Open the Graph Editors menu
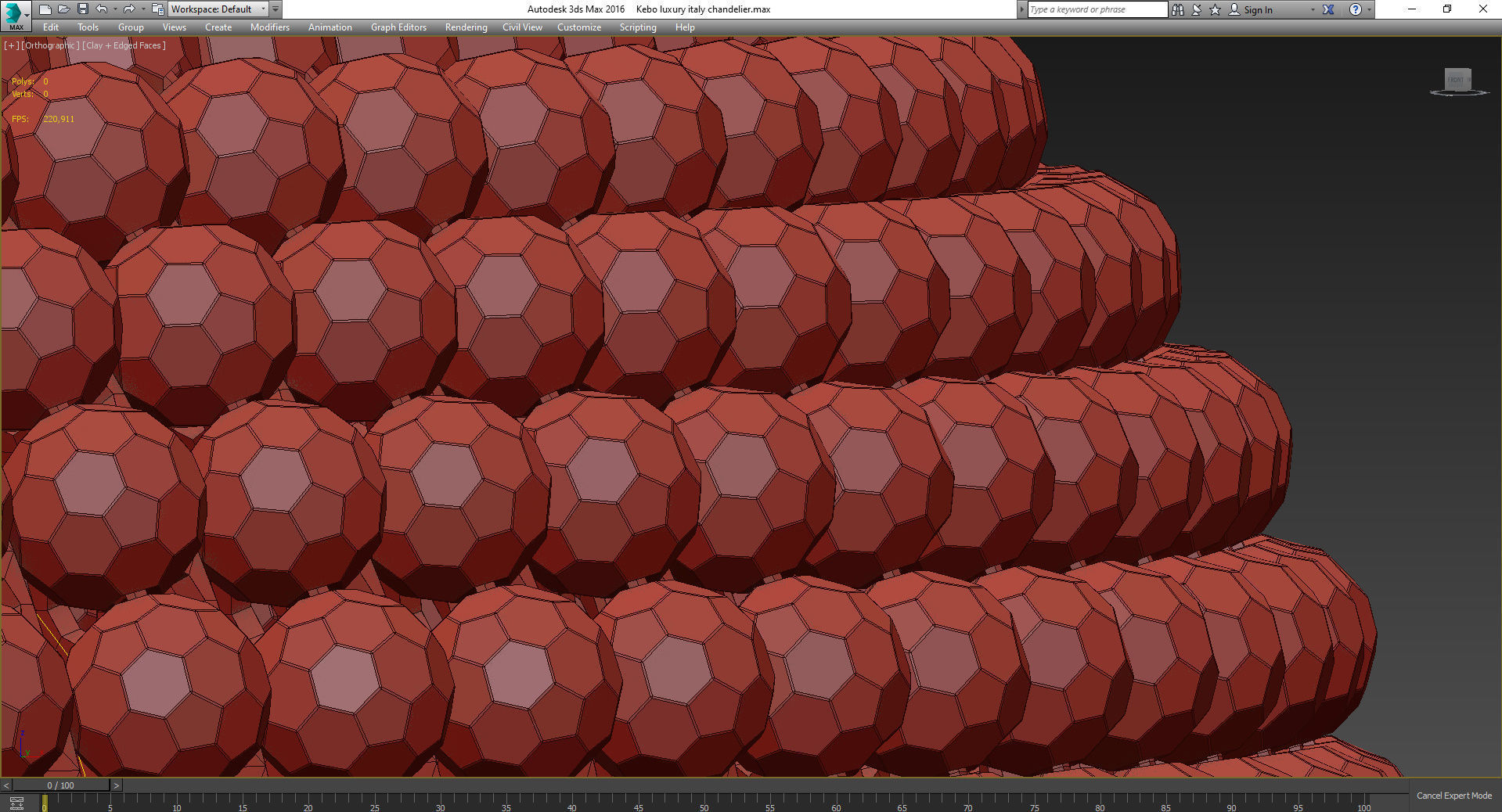 pos(398,27)
